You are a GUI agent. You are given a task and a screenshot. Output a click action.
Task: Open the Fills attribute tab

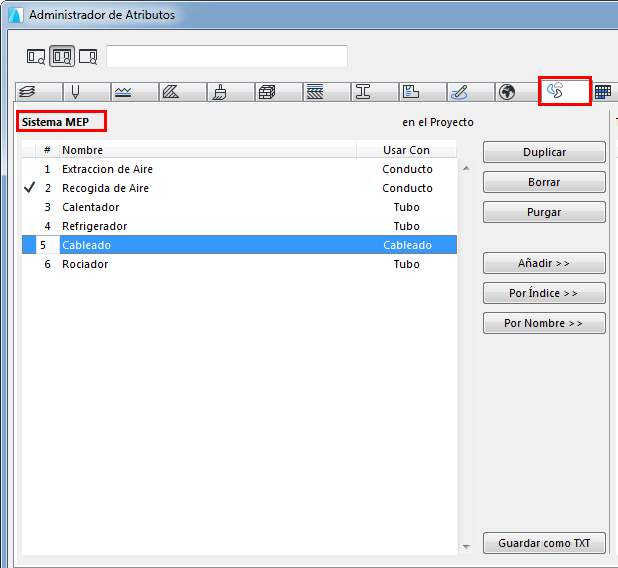183,92
